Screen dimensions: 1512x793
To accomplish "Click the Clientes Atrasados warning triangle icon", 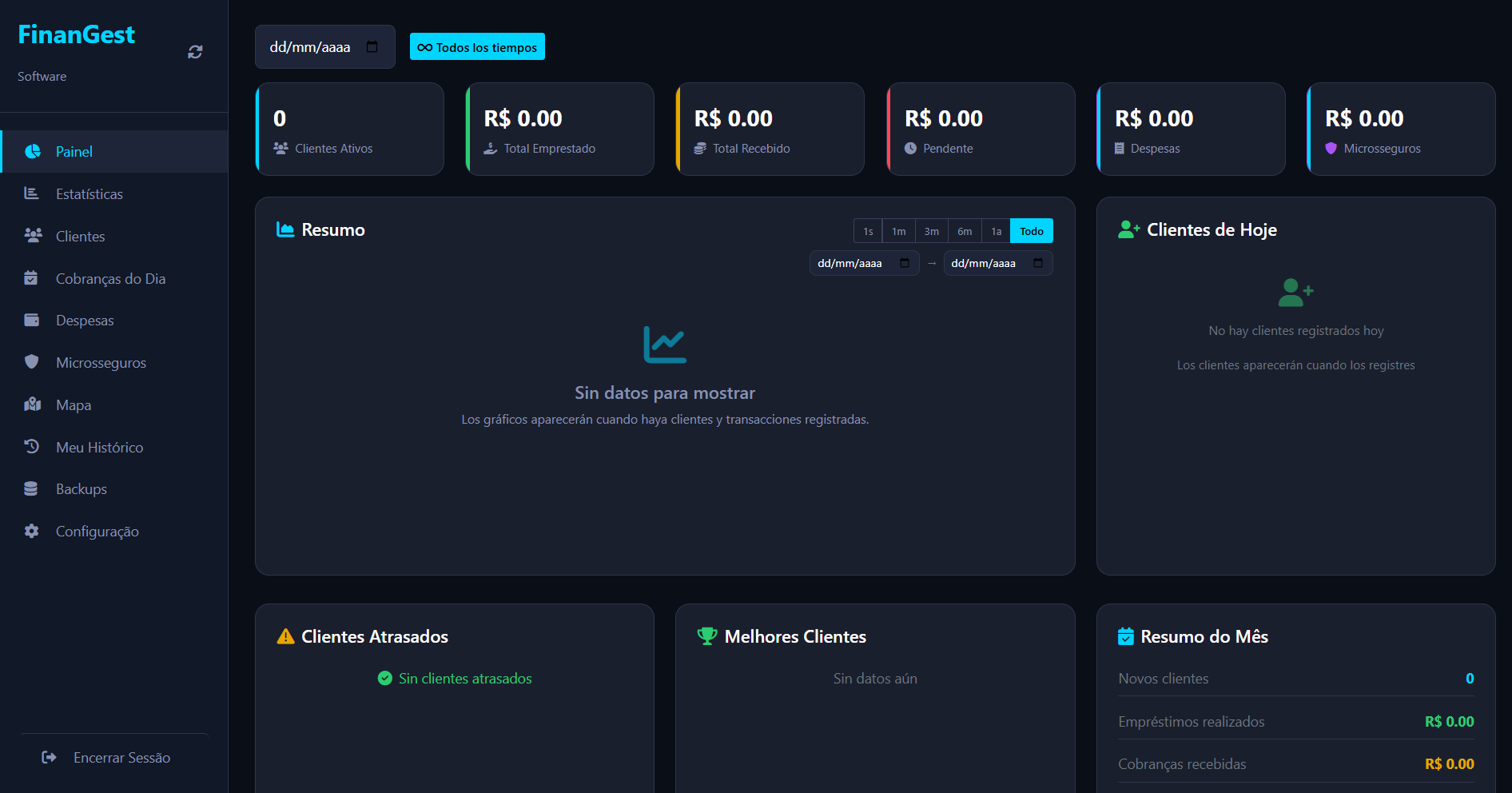I will click(x=285, y=636).
